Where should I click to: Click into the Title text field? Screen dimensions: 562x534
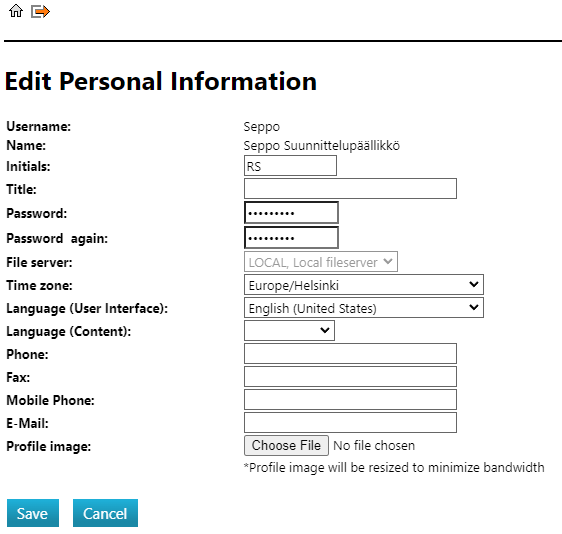351,189
